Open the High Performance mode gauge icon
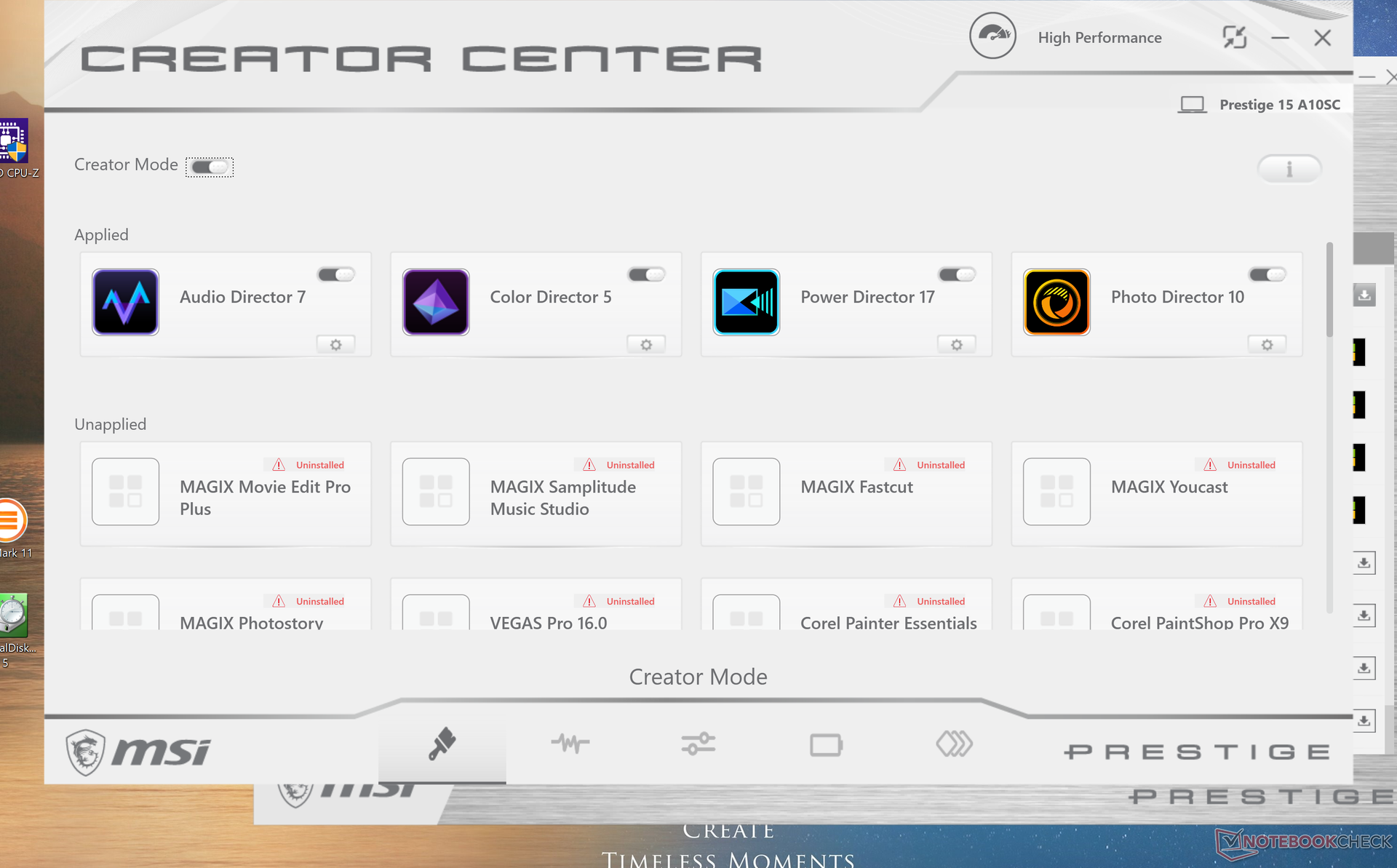1397x868 pixels. 992,36
